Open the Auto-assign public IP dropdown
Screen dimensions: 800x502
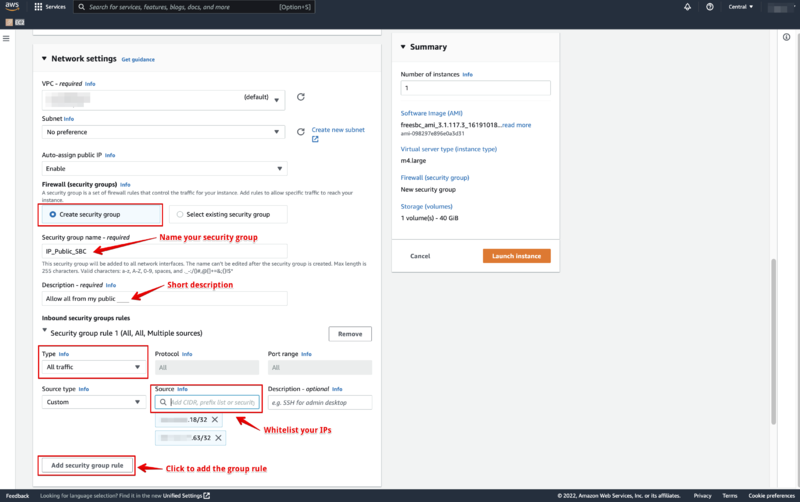[164, 168]
